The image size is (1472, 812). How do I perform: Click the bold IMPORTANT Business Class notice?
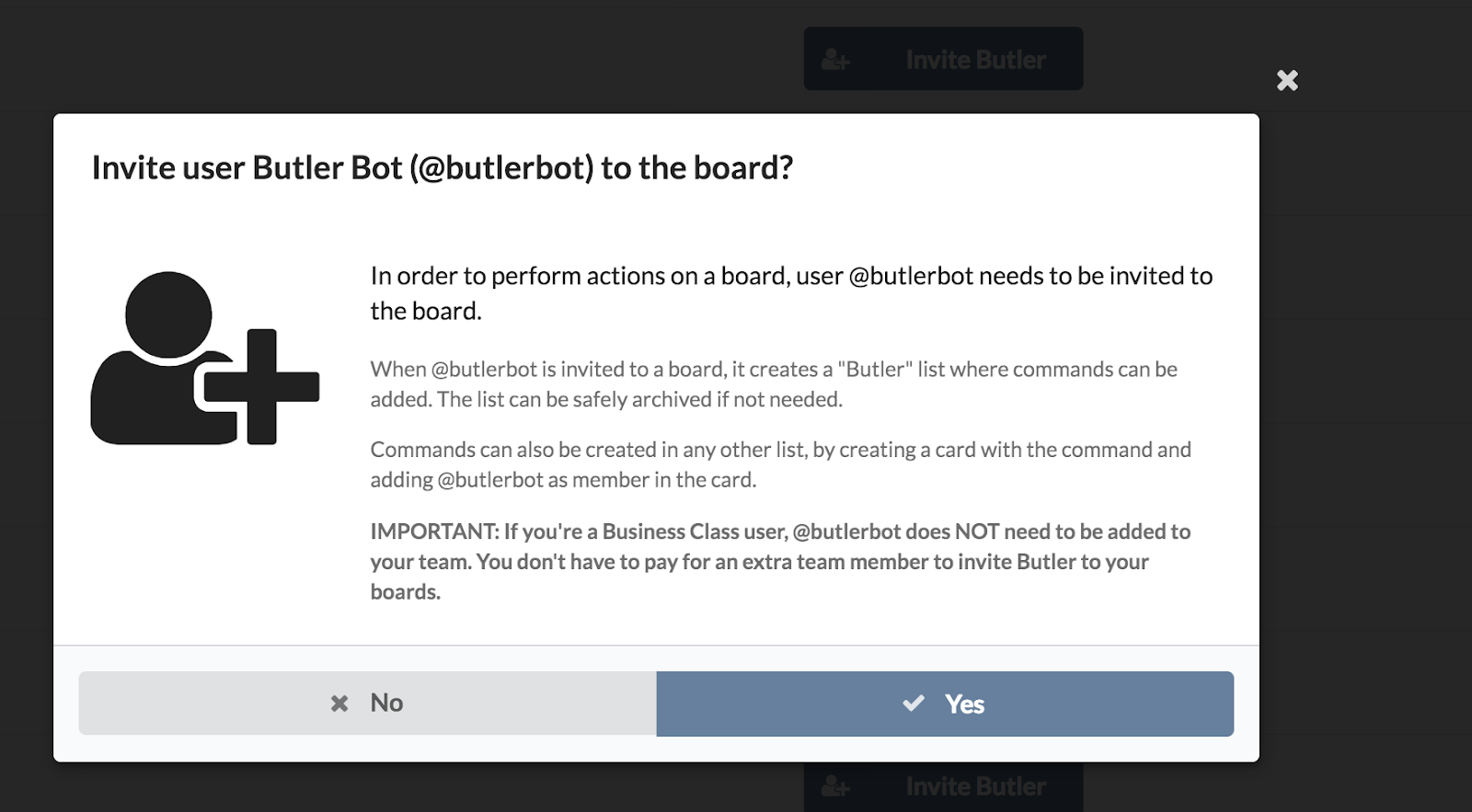coord(780,561)
